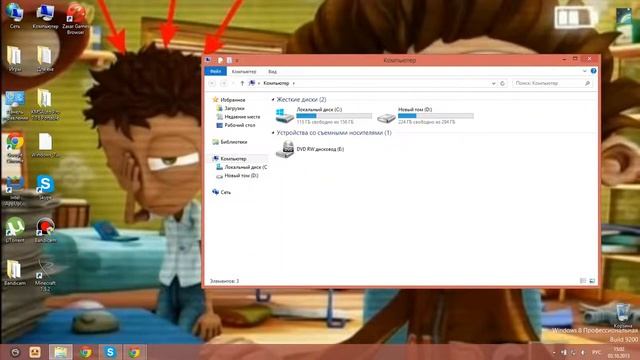Expand the address bar history dropdown
The image size is (640, 360).
pos(493,83)
